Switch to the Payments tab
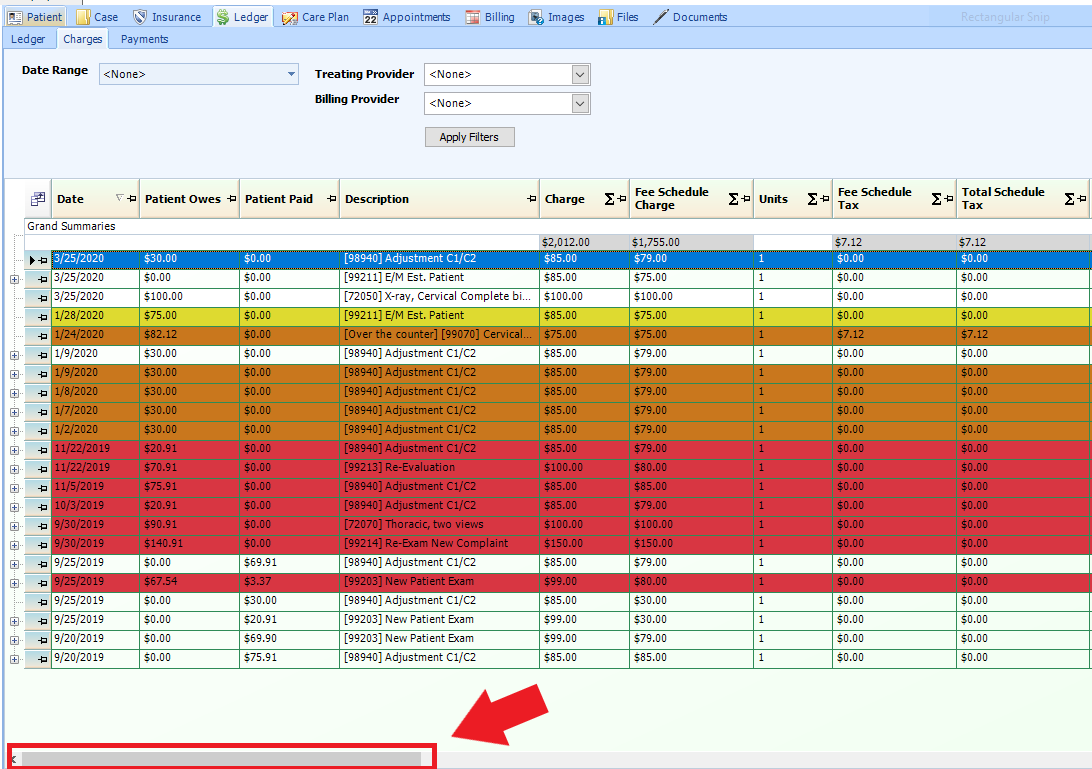The height and width of the screenshot is (769, 1092). pyautogui.click(x=143, y=39)
